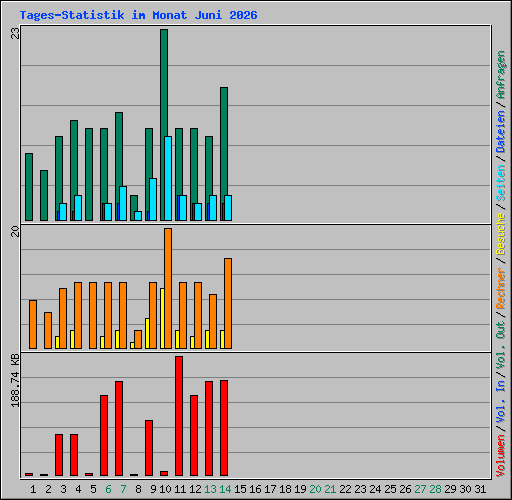Screen dimensions: 512x500
Task: Click the title 'Tages-Statistik im Monat Juni 2026'
Action: pyautogui.click(x=138, y=15)
